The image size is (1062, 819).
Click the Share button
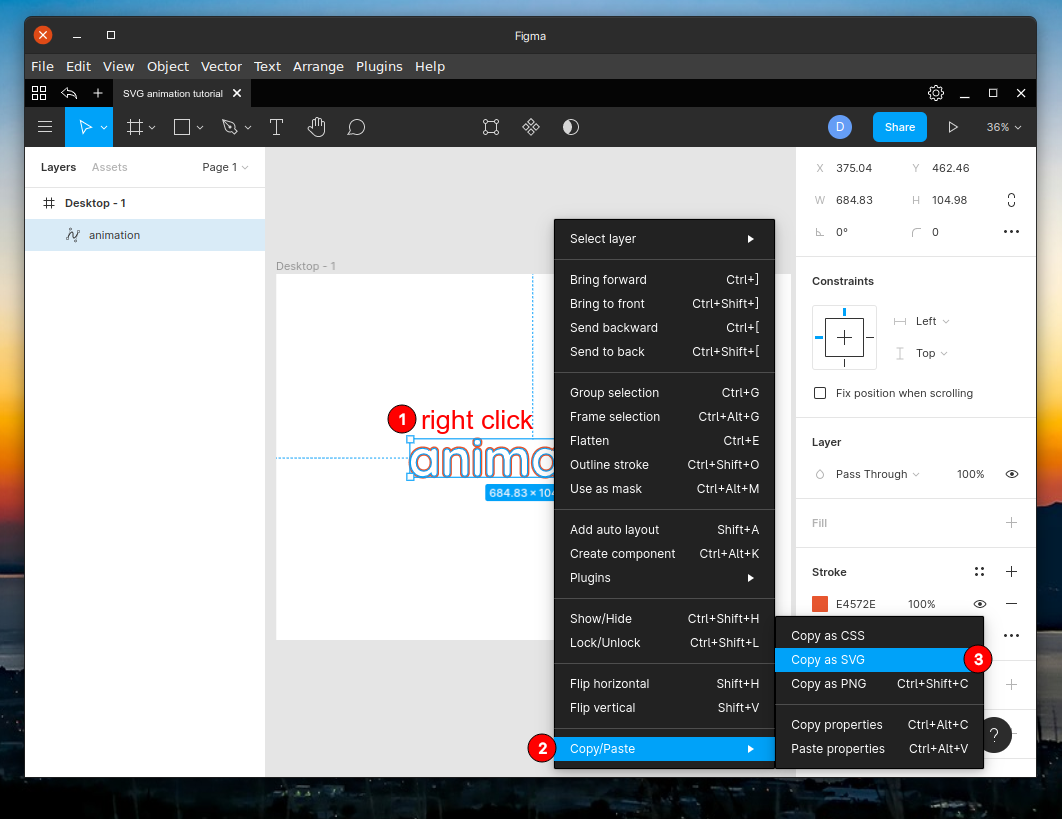pos(899,127)
